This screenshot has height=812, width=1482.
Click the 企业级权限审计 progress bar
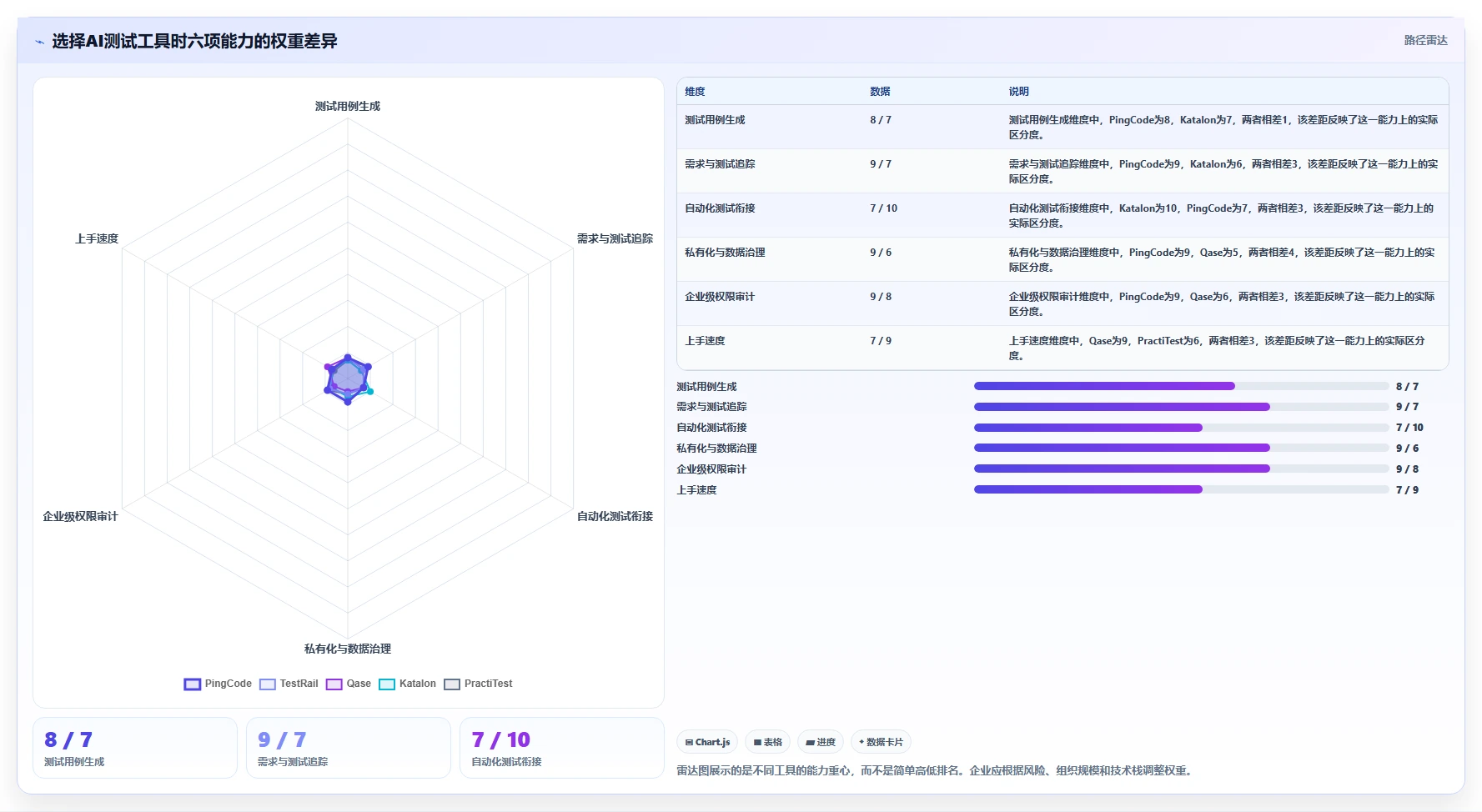tap(1182, 469)
